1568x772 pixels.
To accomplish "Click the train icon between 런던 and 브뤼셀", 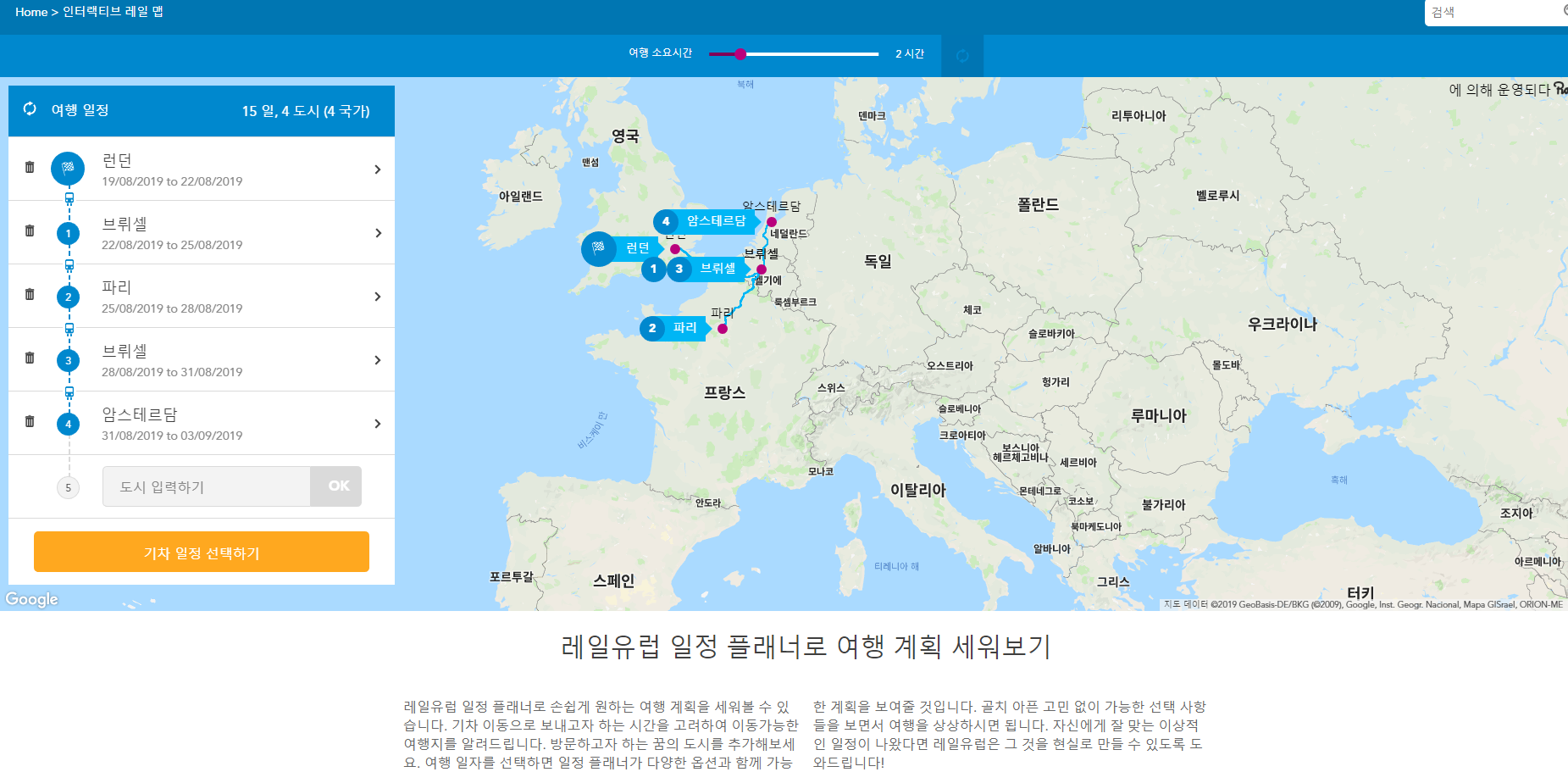I will point(69,198).
